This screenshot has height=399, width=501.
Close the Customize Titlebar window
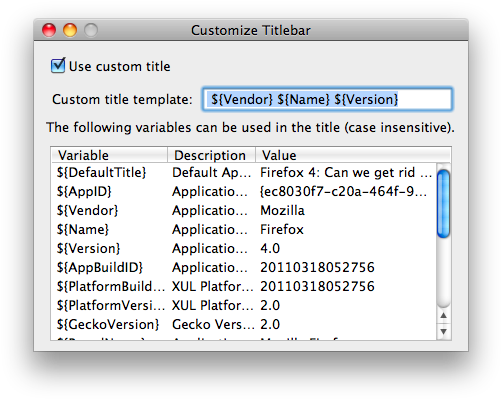coord(49,30)
